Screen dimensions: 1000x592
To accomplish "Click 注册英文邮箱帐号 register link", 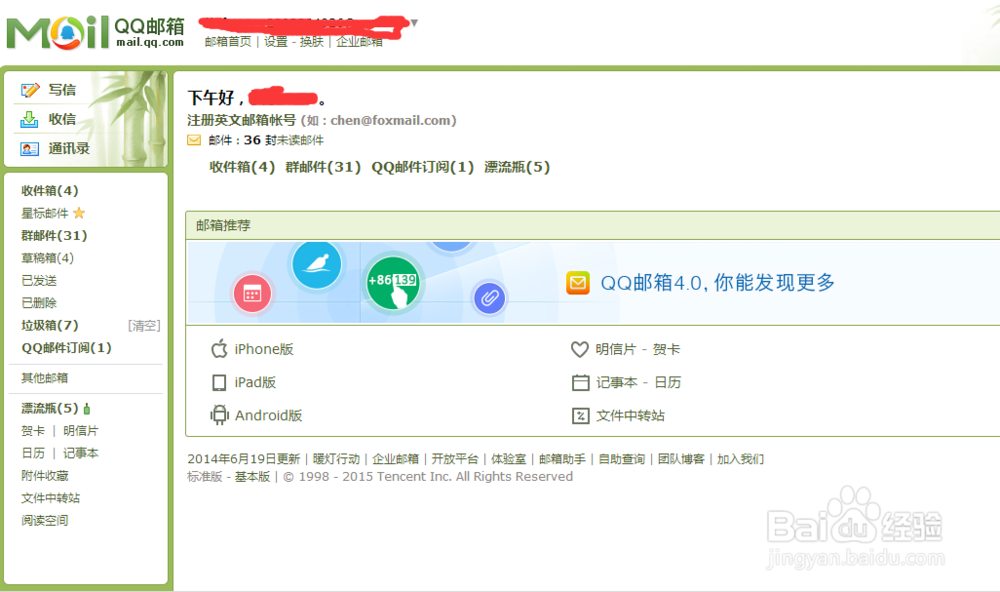I will pos(241,120).
